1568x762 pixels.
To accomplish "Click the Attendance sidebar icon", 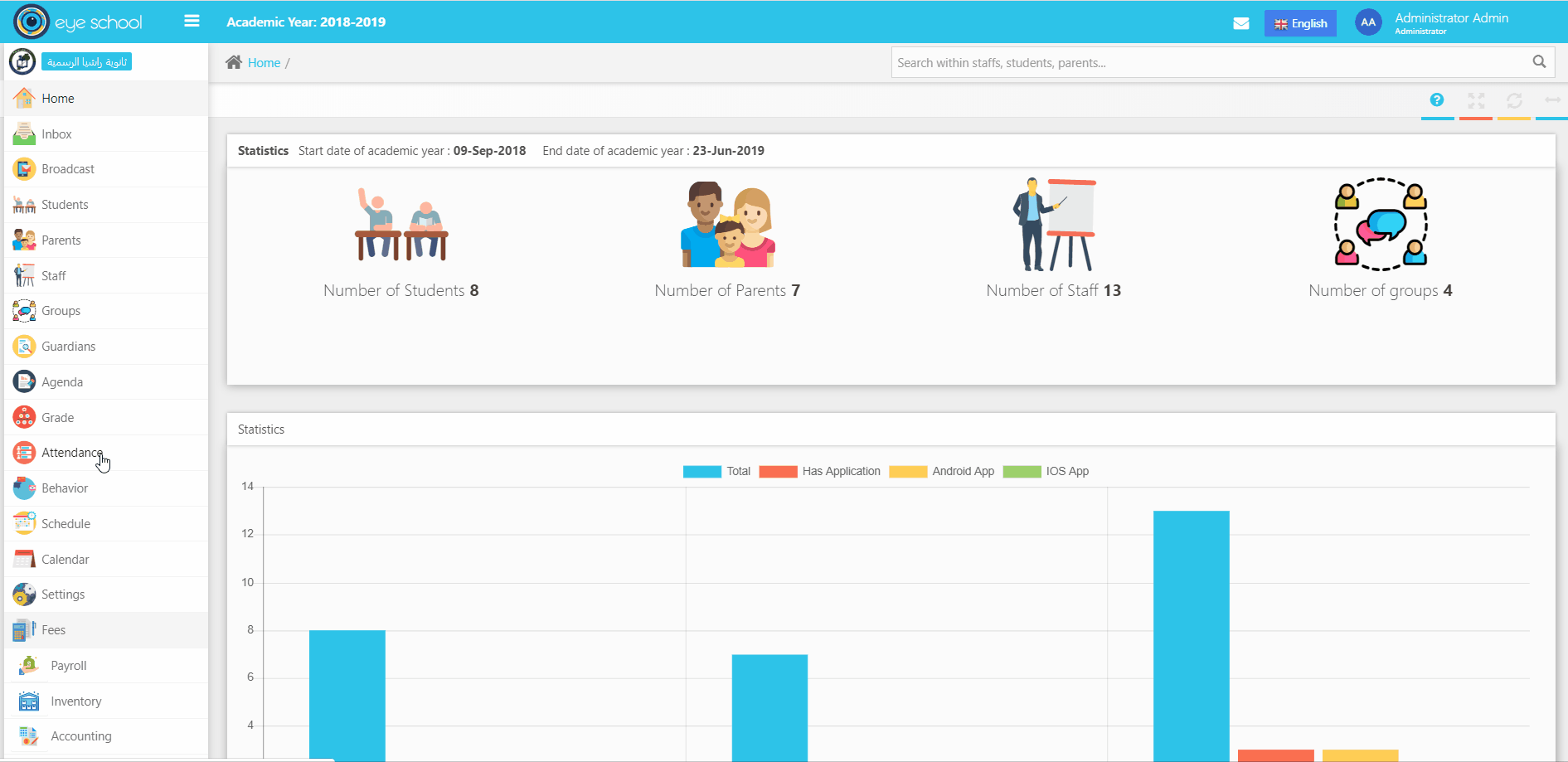I will click(24, 453).
